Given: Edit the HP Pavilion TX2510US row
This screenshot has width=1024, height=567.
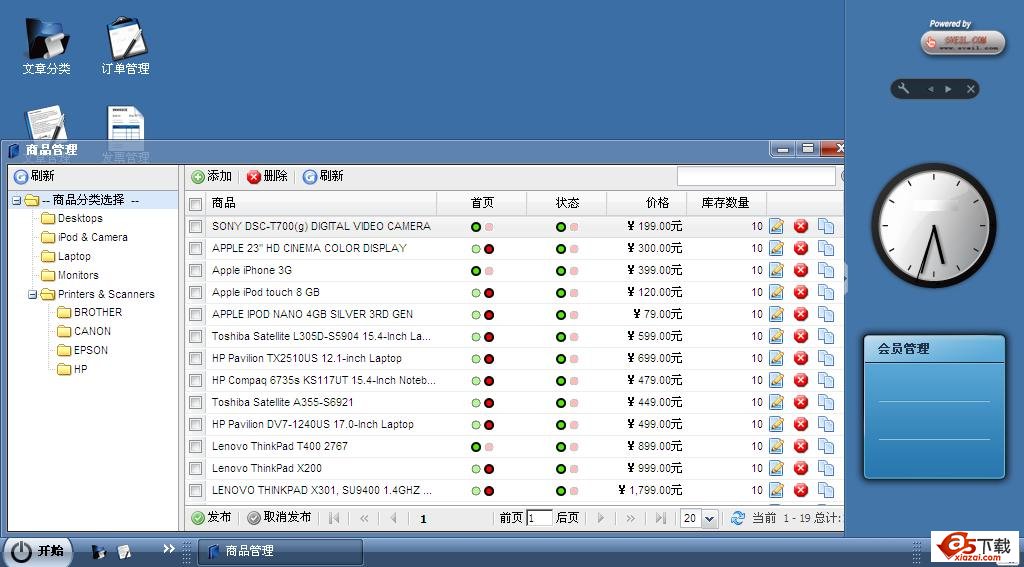Looking at the screenshot, I should pos(776,359).
